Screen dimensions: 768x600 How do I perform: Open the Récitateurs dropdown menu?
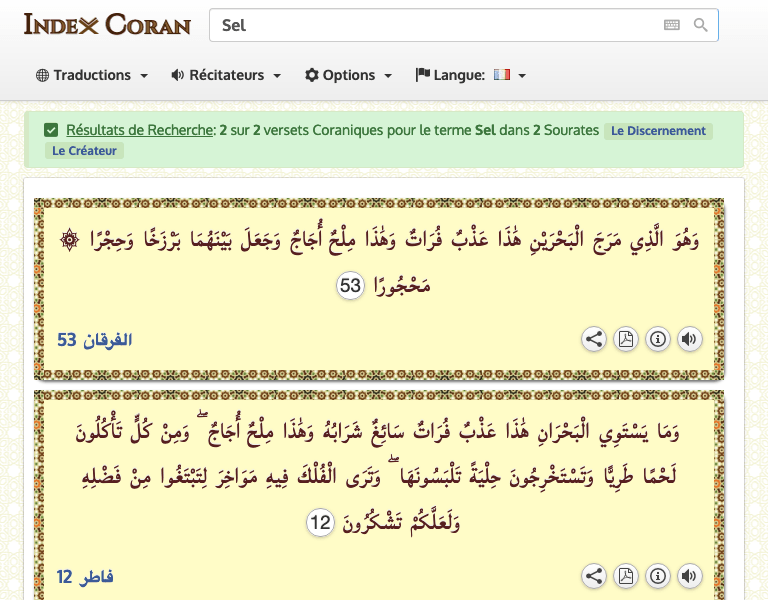tap(226, 75)
